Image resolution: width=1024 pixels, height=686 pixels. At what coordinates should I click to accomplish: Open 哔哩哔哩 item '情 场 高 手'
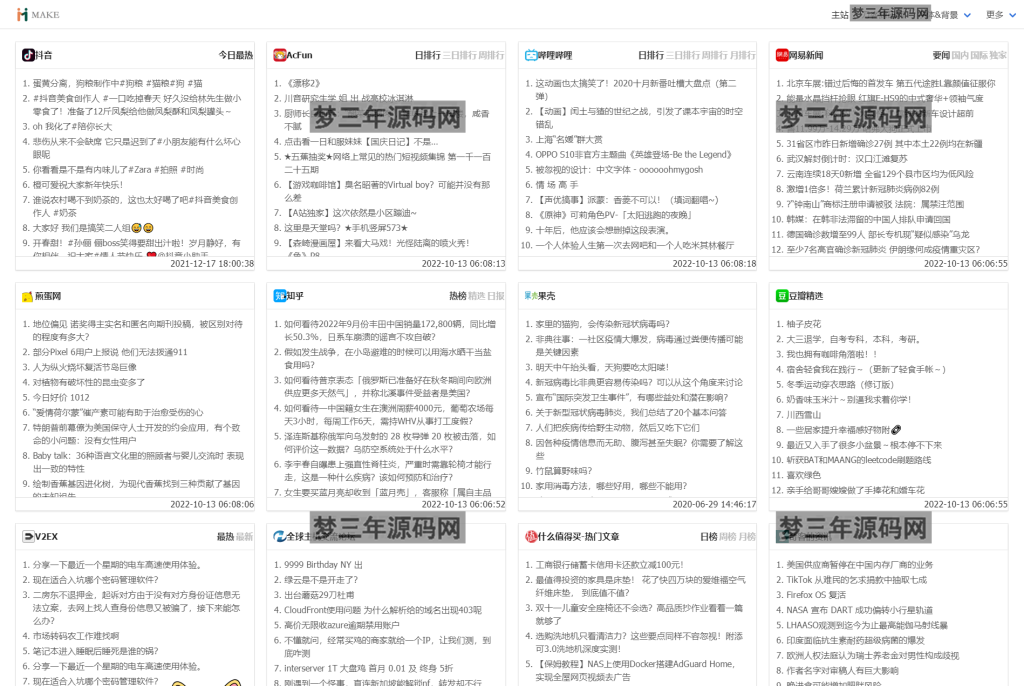[557, 185]
